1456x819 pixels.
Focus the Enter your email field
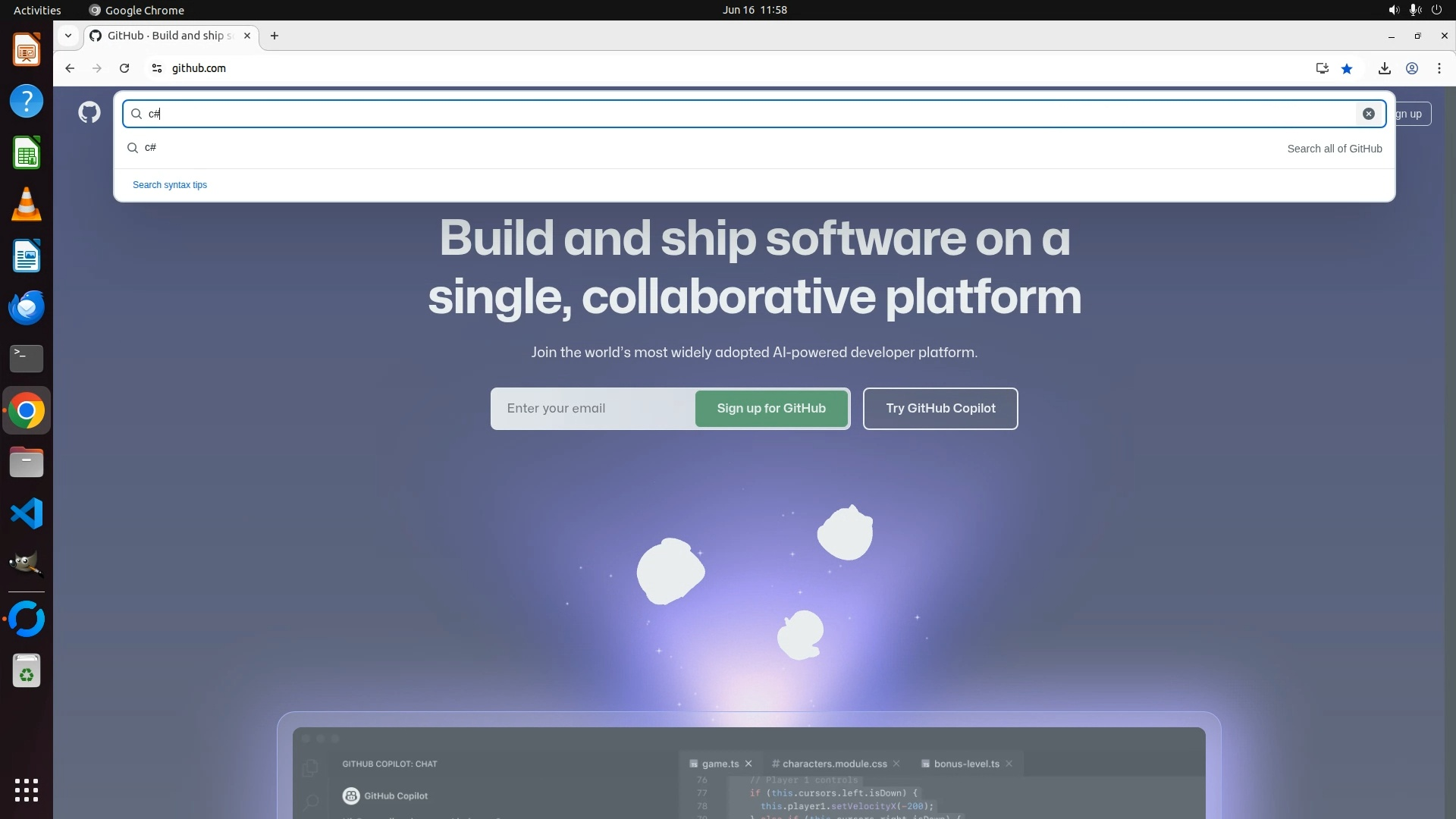(x=593, y=409)
